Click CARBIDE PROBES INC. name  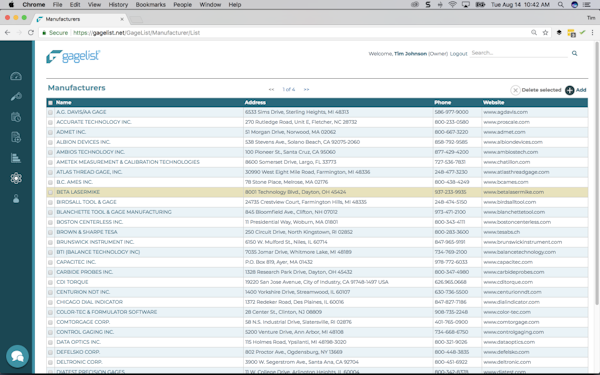[85, 272]
